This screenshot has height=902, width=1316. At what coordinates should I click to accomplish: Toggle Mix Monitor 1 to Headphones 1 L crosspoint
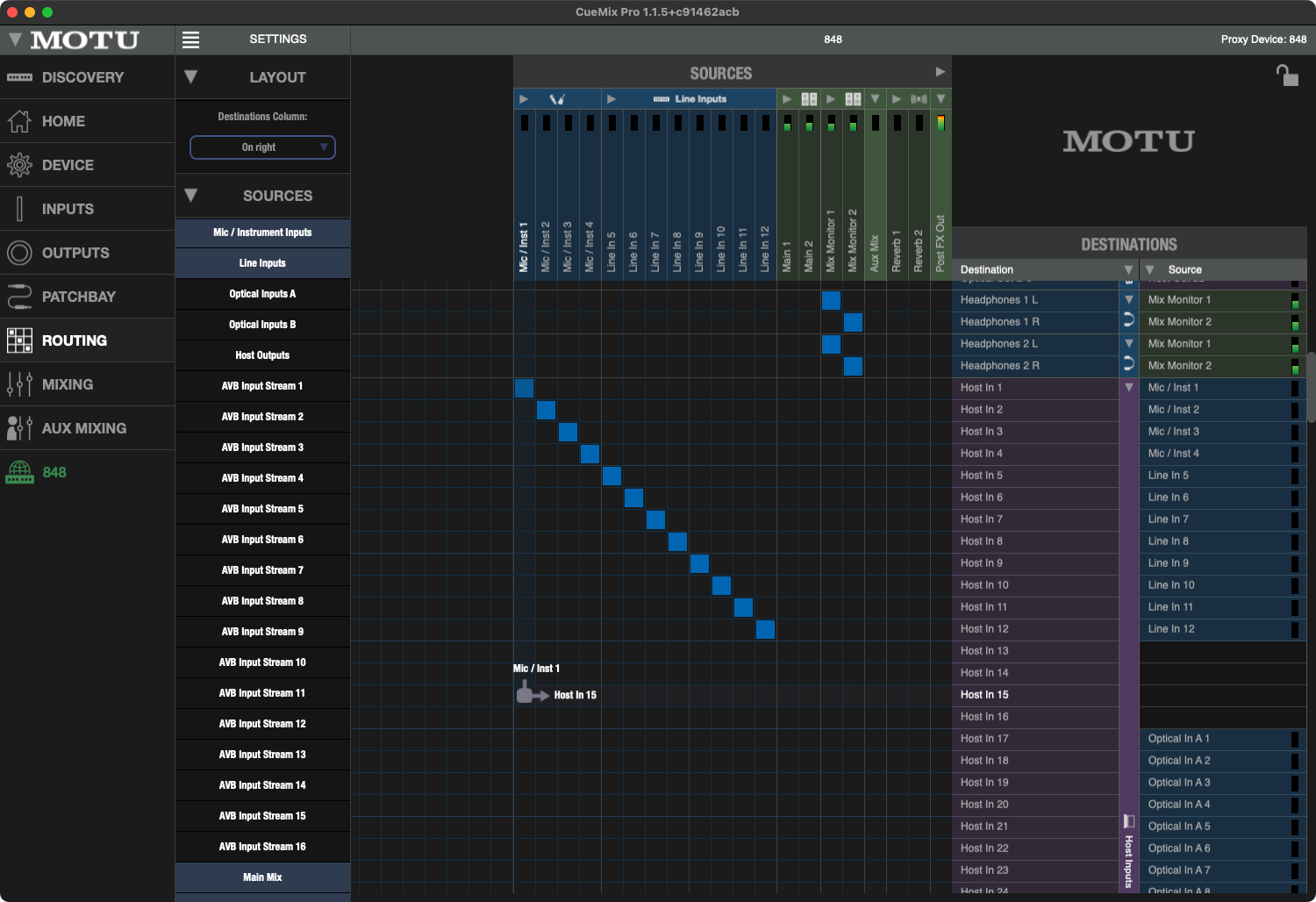click(831, 300)
